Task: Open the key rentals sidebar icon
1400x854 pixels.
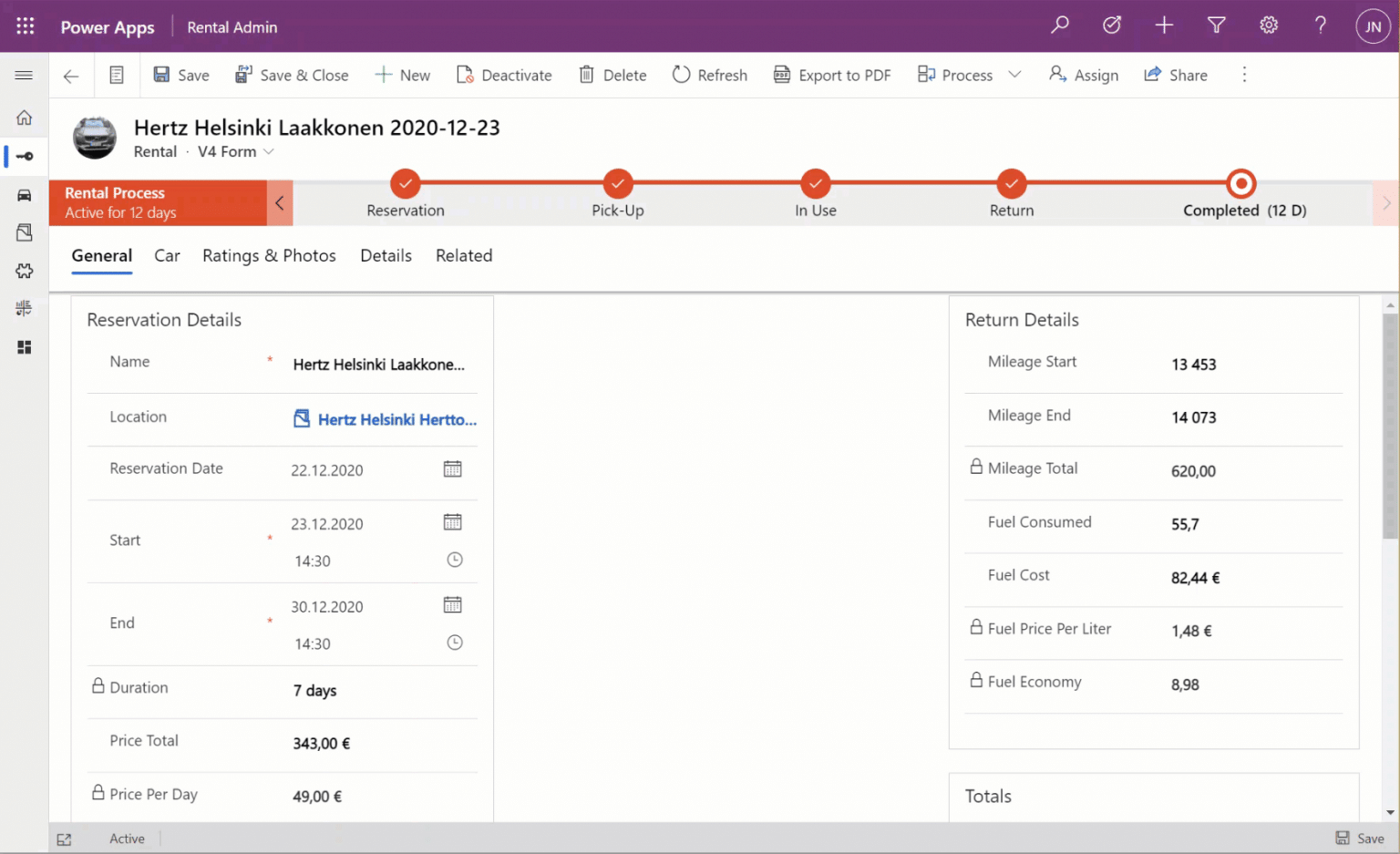Action: 25,156
